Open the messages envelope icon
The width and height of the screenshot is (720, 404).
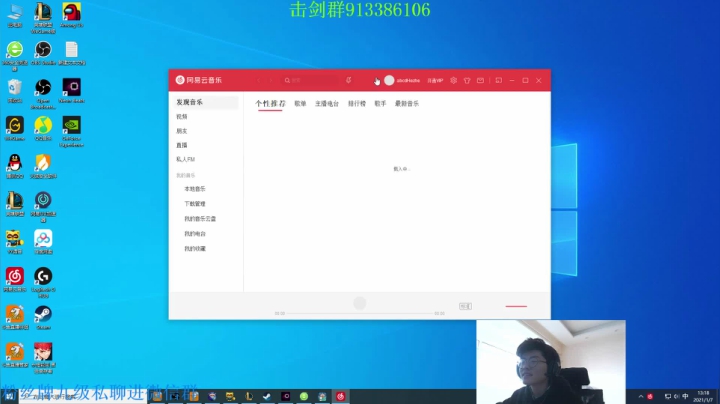(x=480, y=80)
